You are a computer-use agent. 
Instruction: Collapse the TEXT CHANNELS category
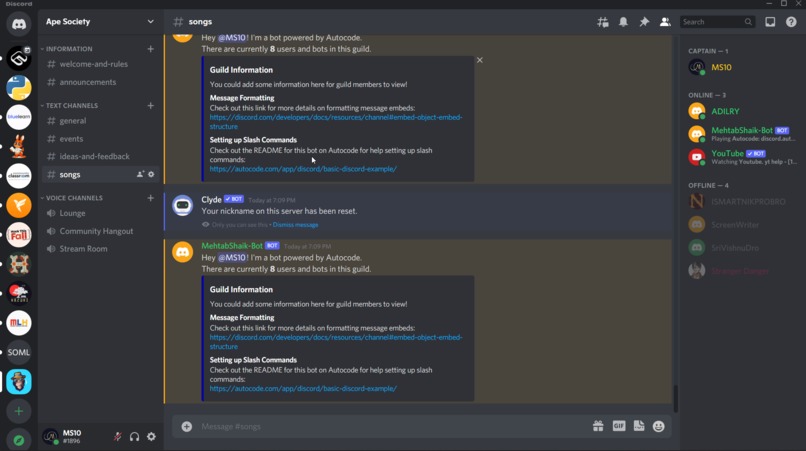pos(71,105)
